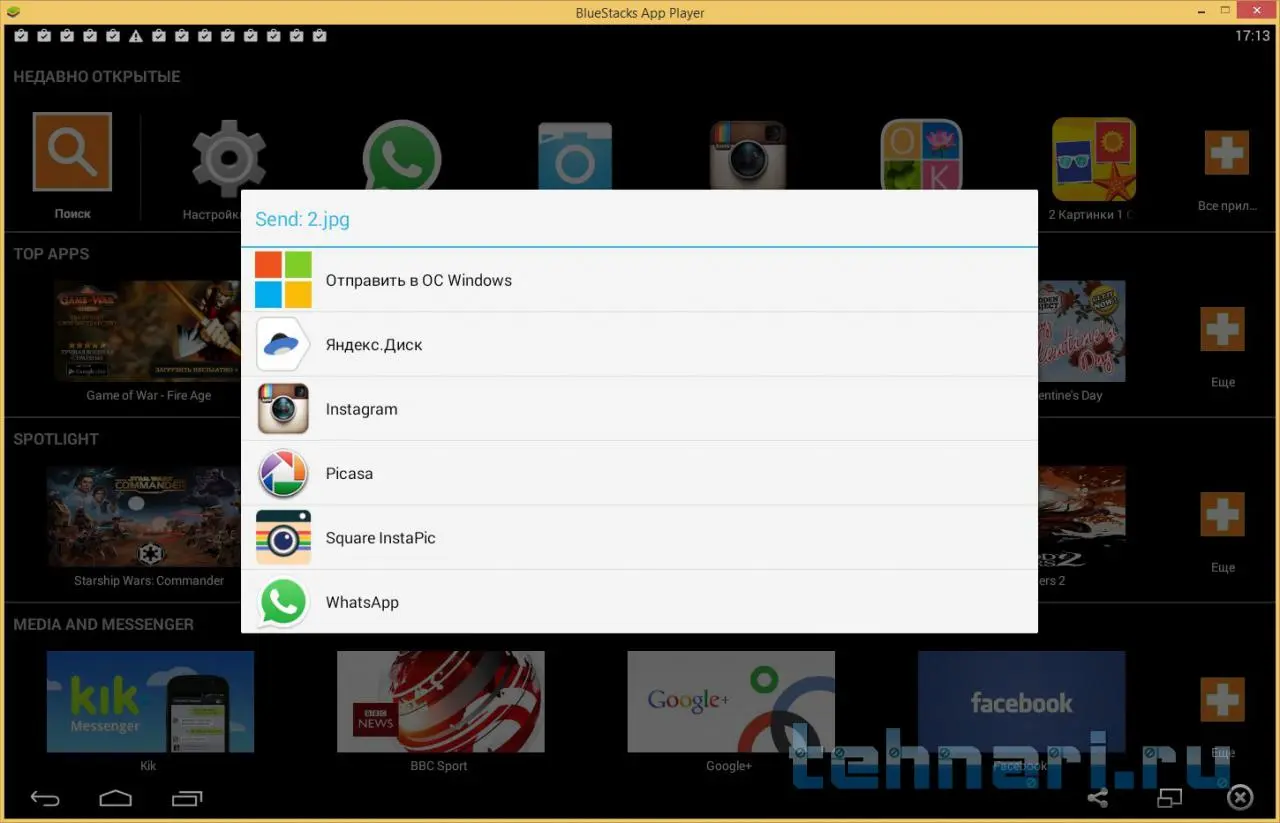This screenshot has height=823, width=1280.
Task: Open the Facebook tile
Action: click(1021, 702)
